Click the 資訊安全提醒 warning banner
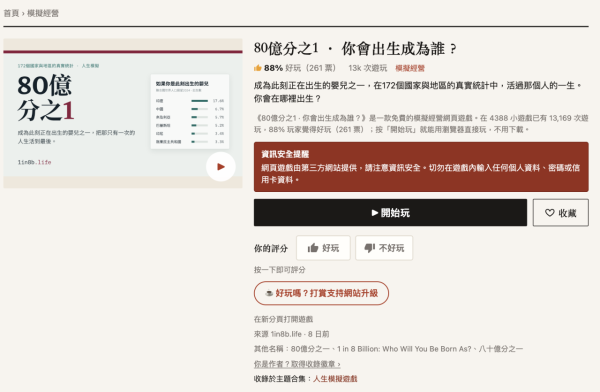The image size is (600, 392). (x=421, y=167)
